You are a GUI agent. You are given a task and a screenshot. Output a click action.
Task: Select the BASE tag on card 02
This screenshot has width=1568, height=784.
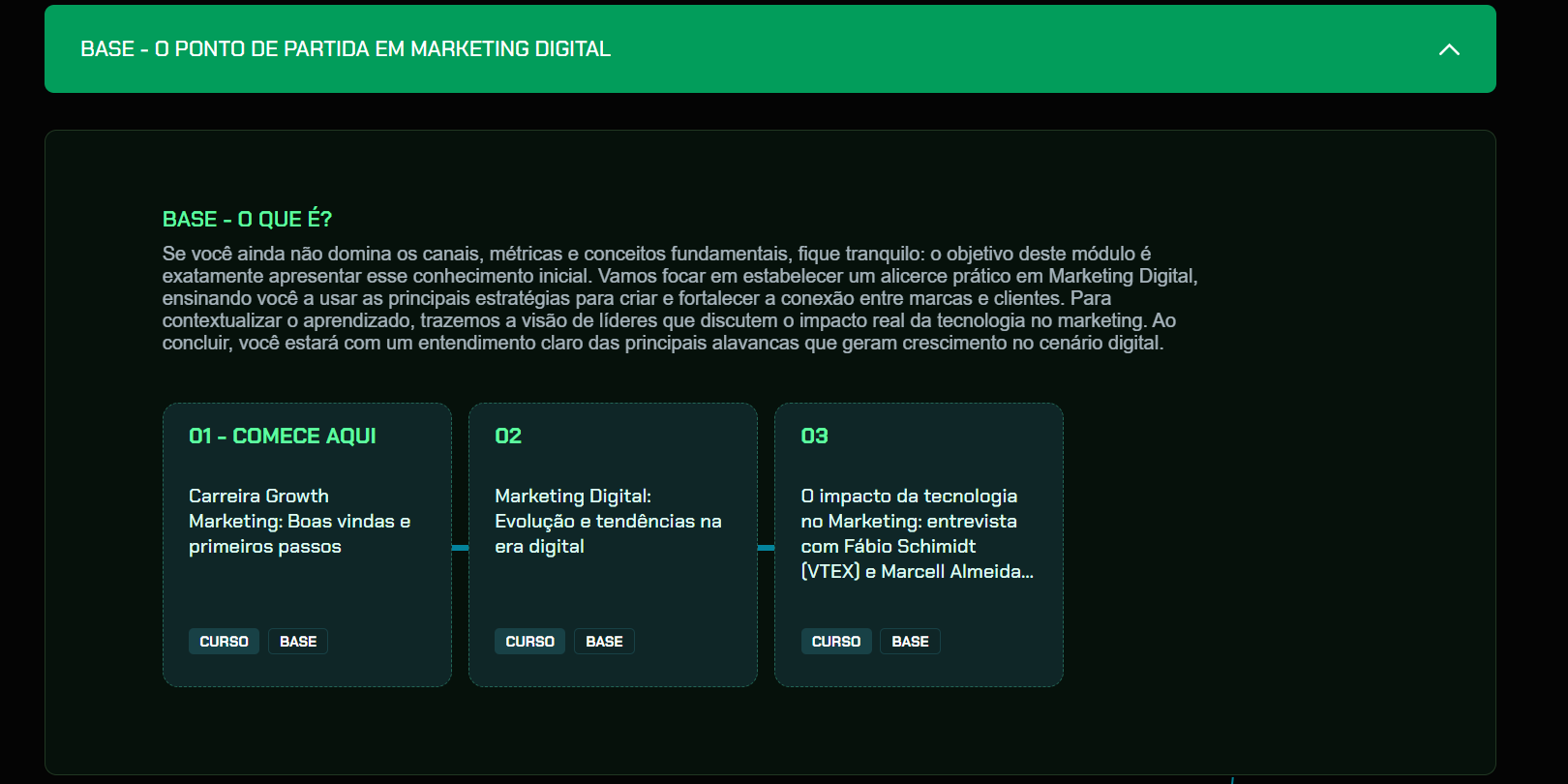(x=604, y=641)
